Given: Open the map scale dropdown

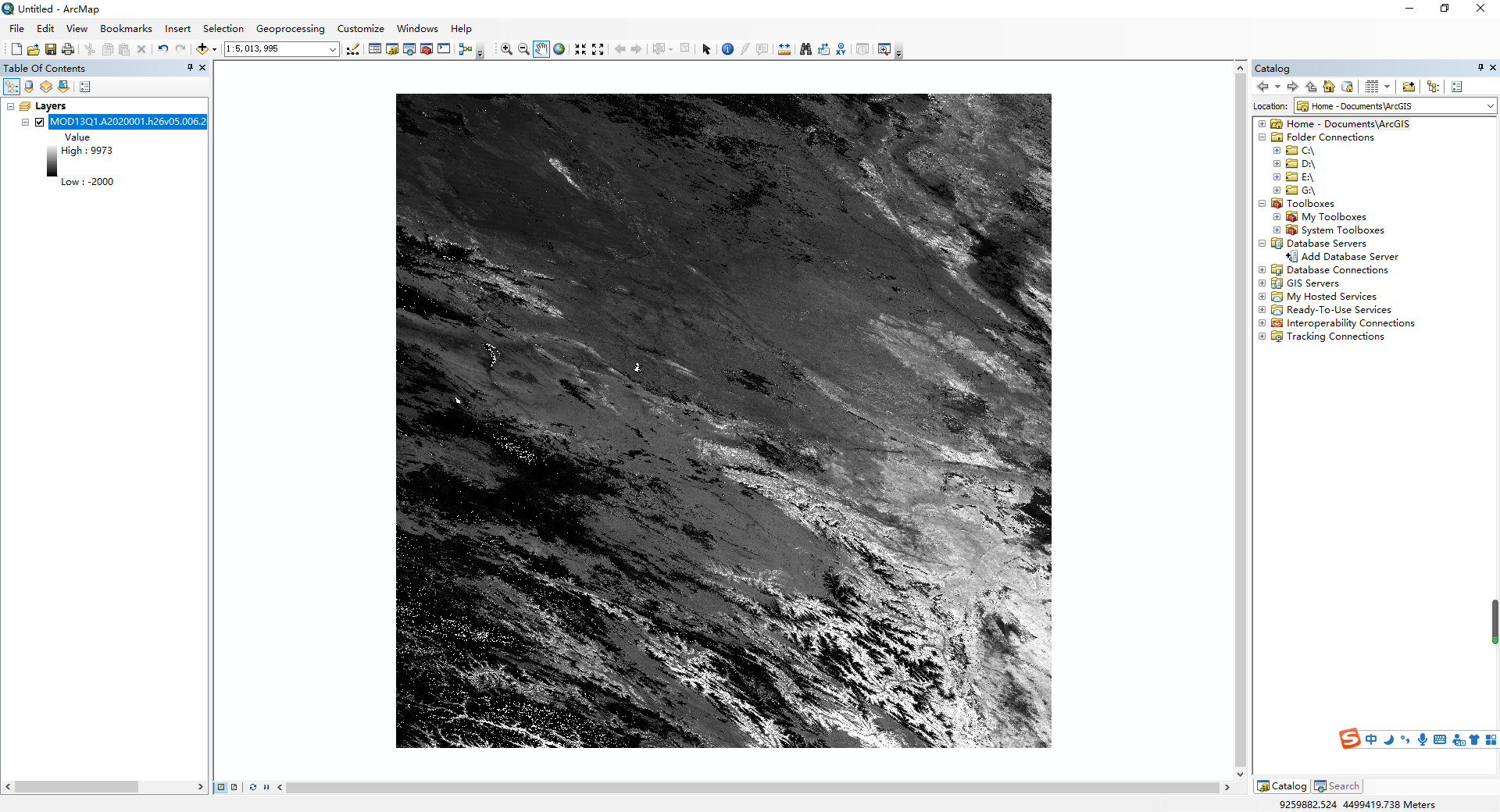Looking at the screenshot, I should 333,49.
